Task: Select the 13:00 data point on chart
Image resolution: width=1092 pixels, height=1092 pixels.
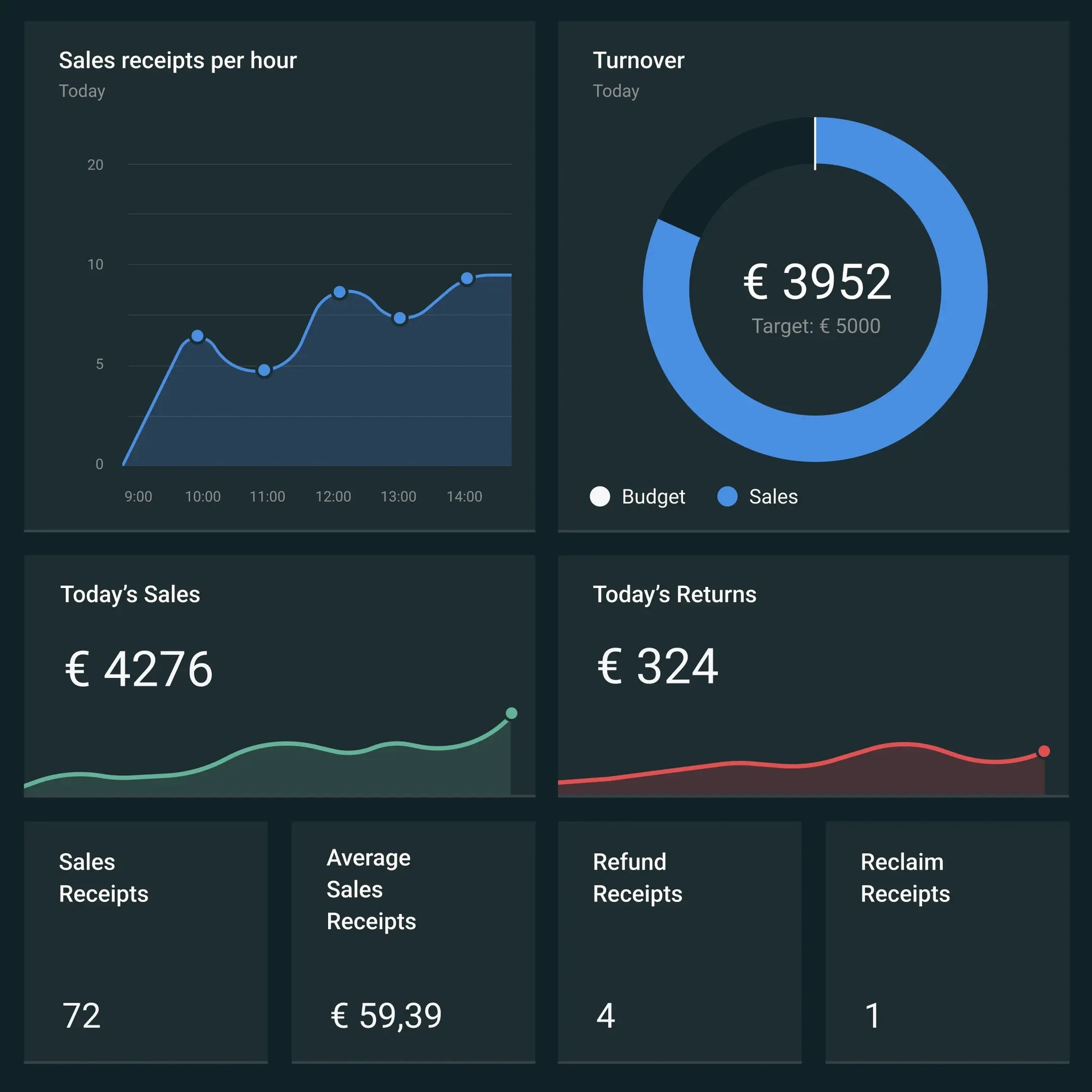Action: coord(400,318)
